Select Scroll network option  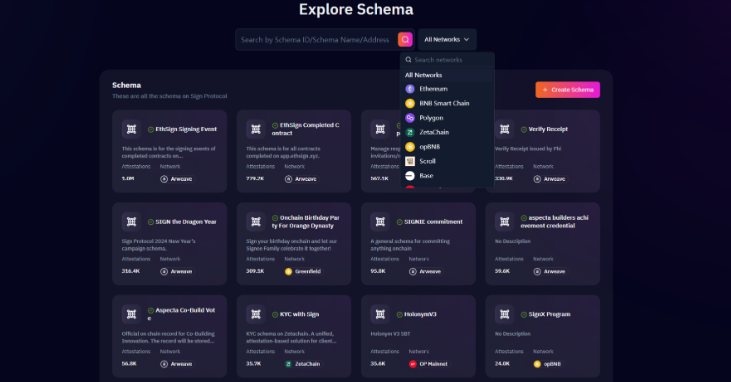click(448, 161)
